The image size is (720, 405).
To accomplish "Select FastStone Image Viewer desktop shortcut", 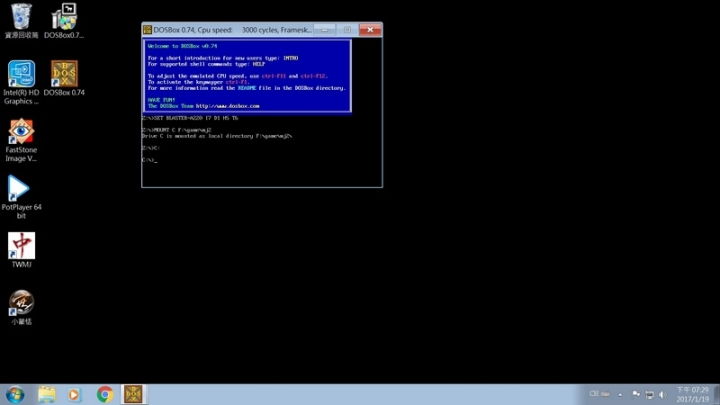I will [21, 140].
